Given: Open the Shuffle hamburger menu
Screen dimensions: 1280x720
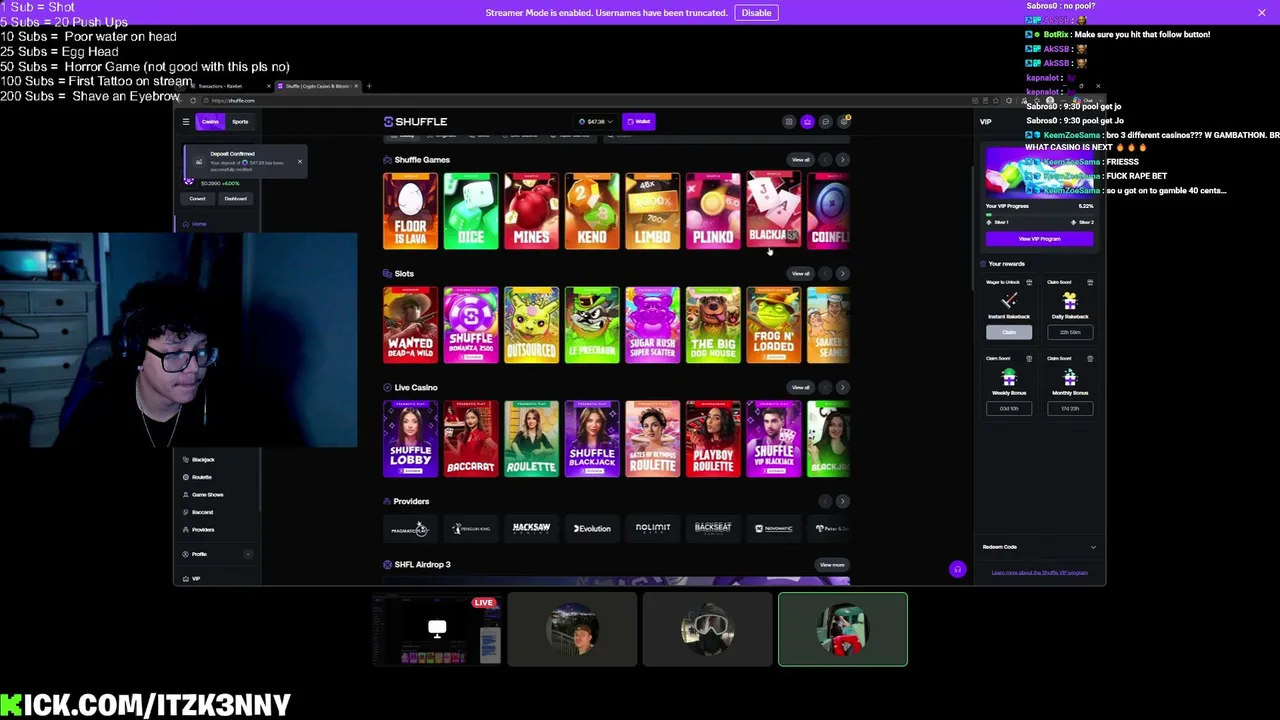Looking at the screenshot, I should point(185,122).
